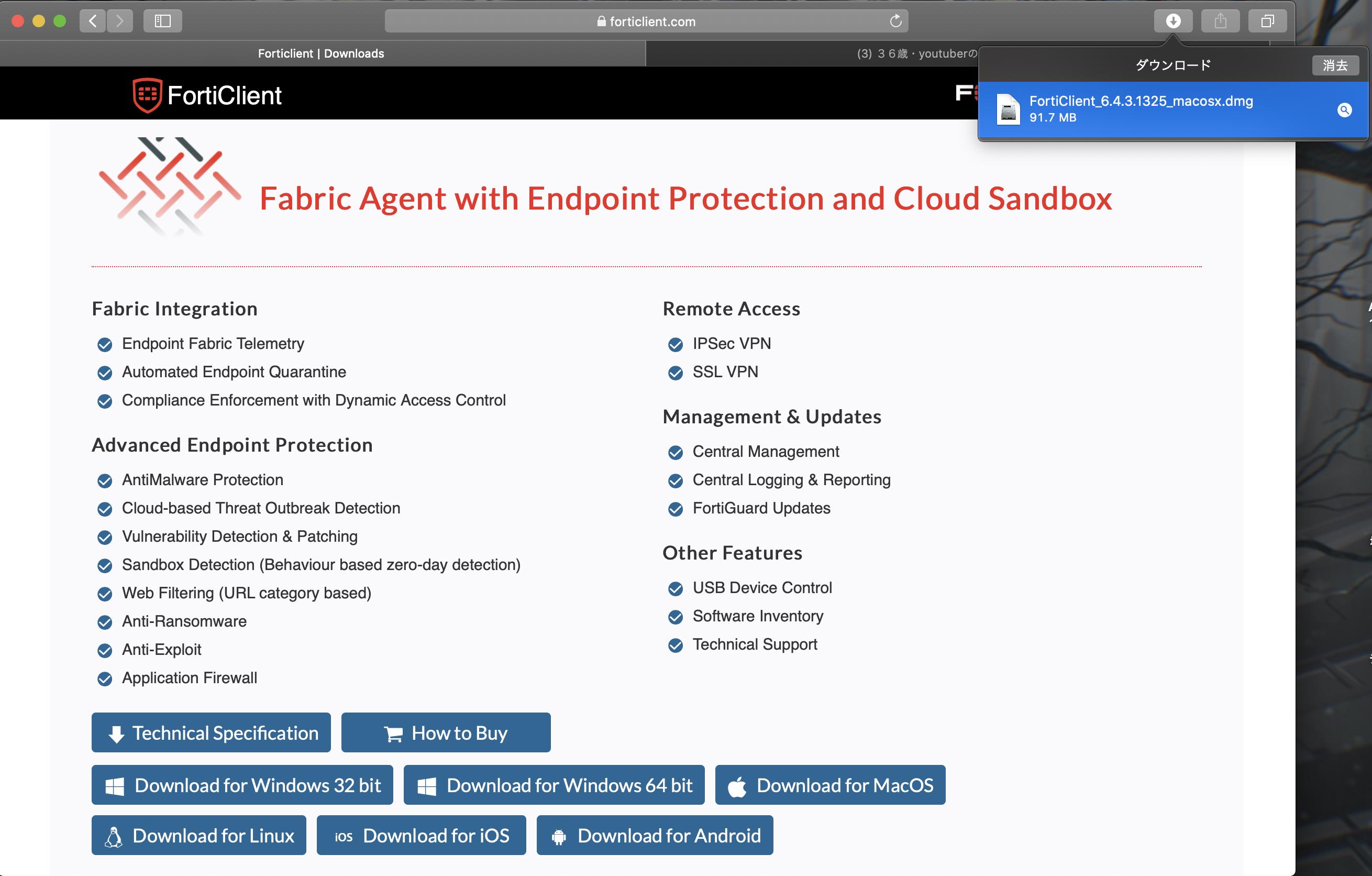
Task: Click Central Logging & Reporting text
Action: coord(791,480)
